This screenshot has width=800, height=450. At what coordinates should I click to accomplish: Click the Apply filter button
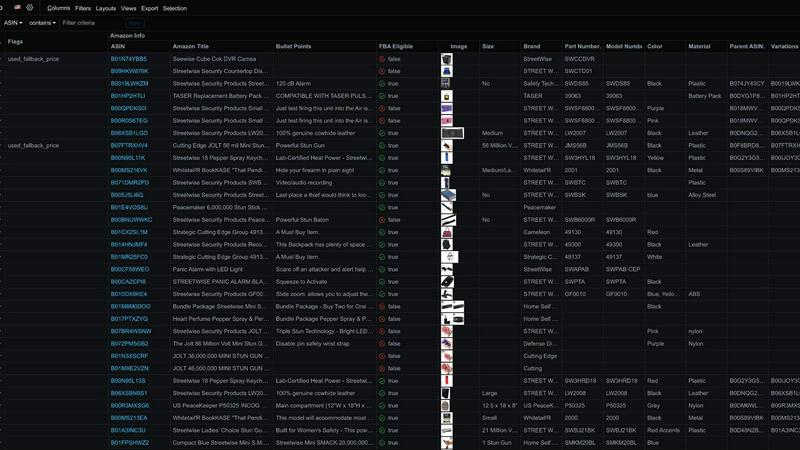coord(135,23)
